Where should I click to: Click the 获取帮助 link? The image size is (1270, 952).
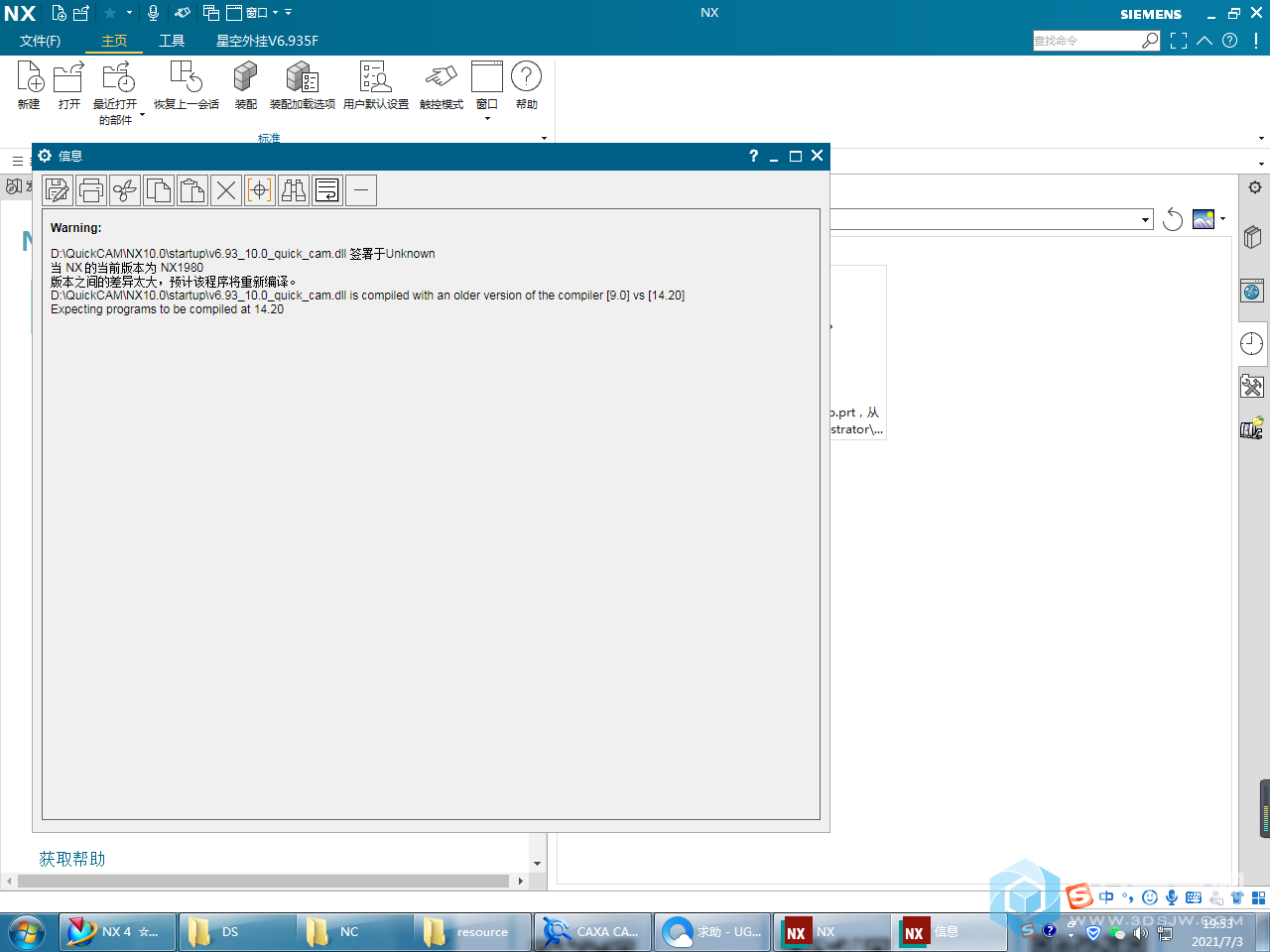[x=71, y=859]
